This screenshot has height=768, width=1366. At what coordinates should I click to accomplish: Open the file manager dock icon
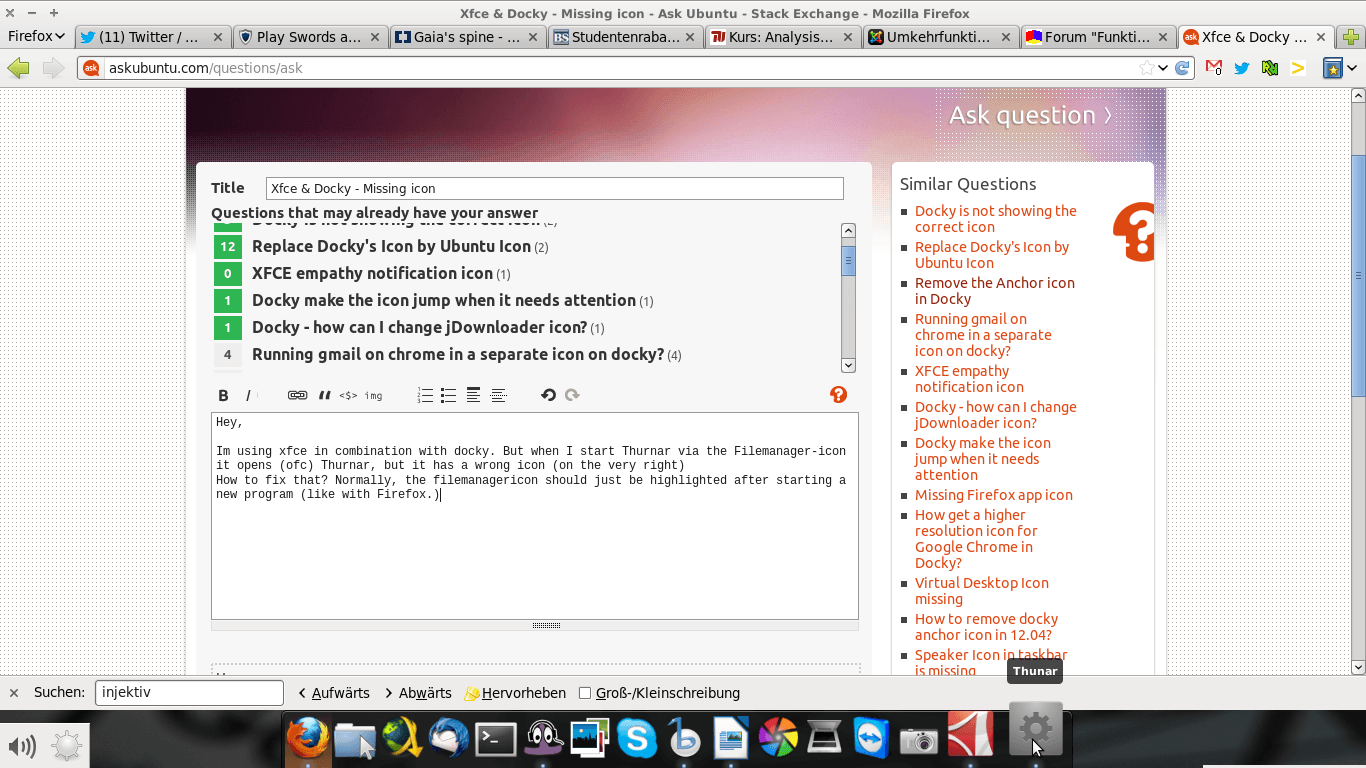[354, 740]
